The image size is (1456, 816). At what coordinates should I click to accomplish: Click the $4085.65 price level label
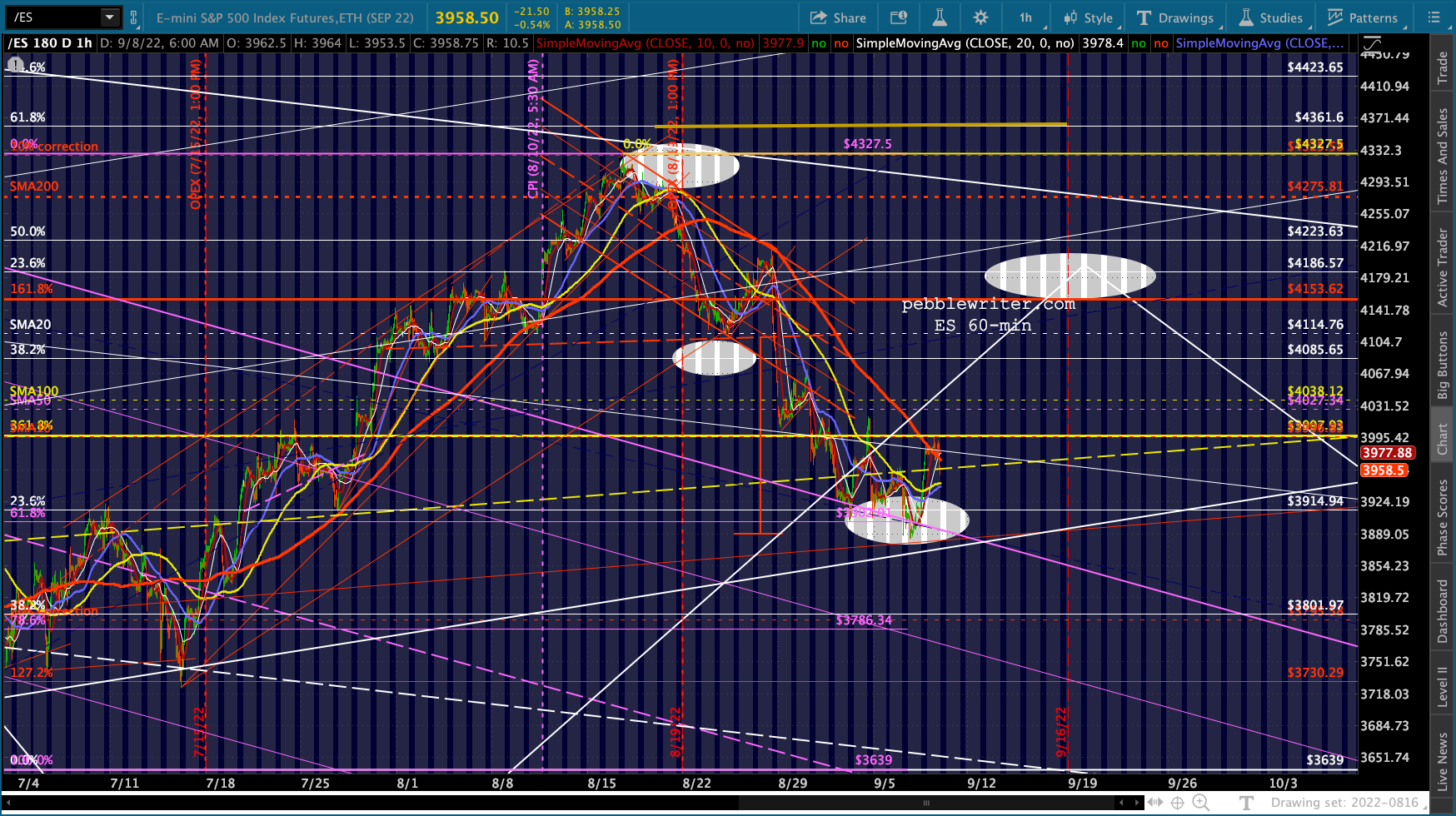click(x=1314, y=350)
